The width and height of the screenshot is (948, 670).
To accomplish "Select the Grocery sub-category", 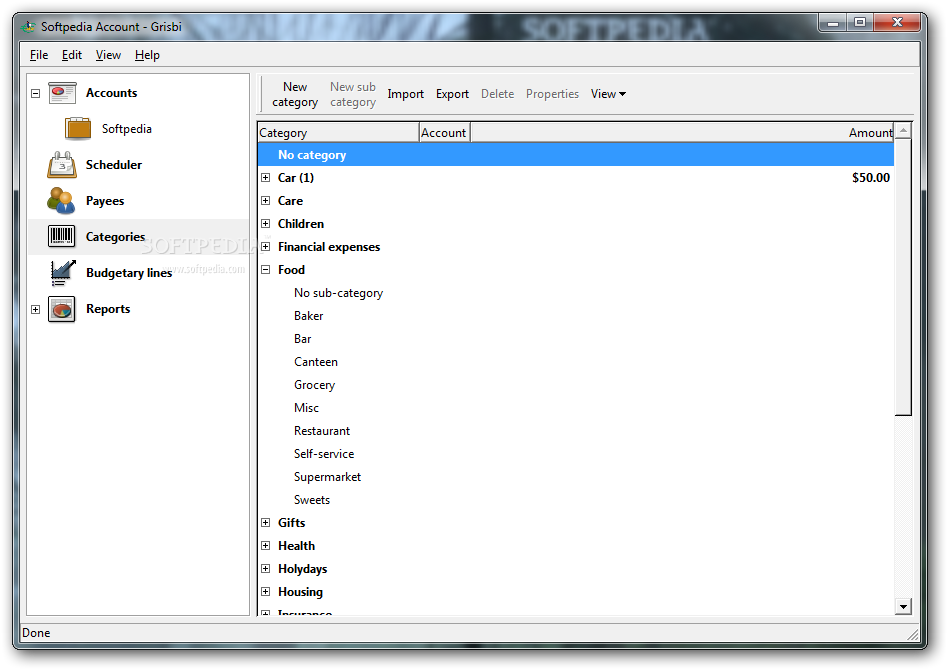I will point(314,385).
